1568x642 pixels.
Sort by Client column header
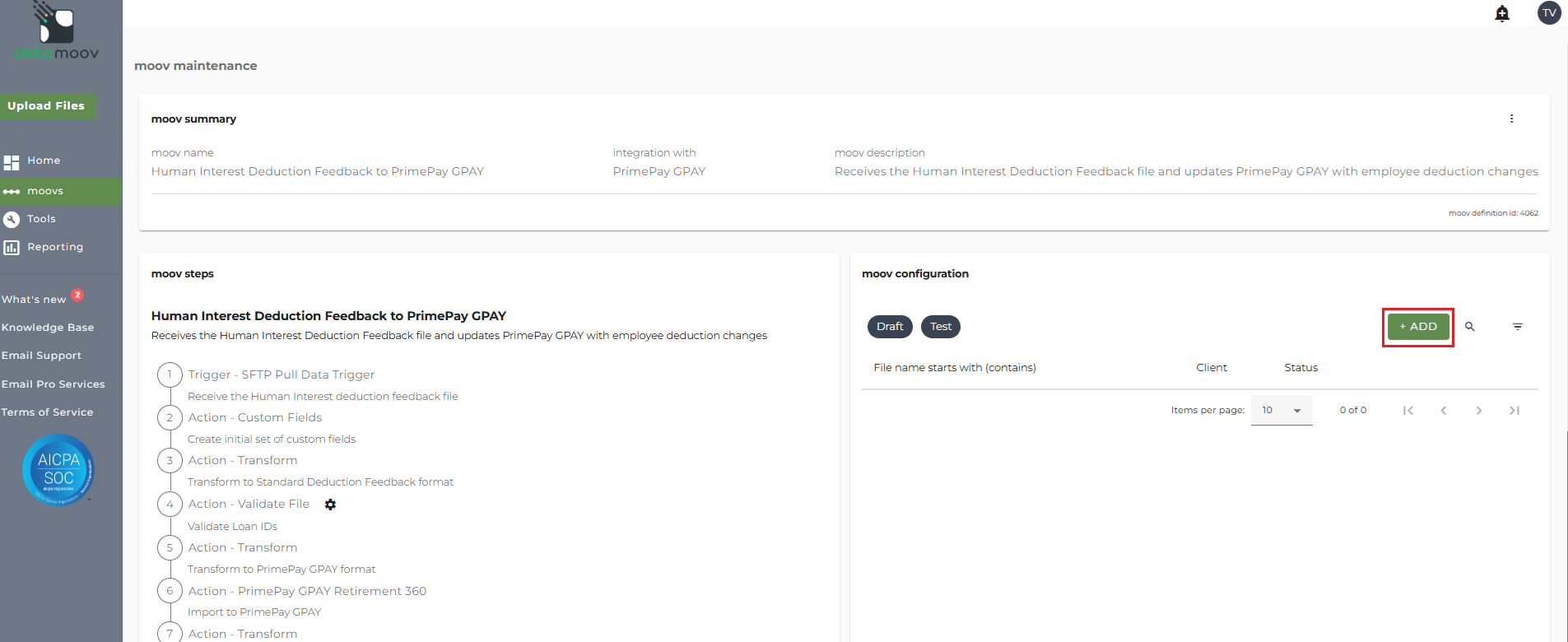(1212, 368)
